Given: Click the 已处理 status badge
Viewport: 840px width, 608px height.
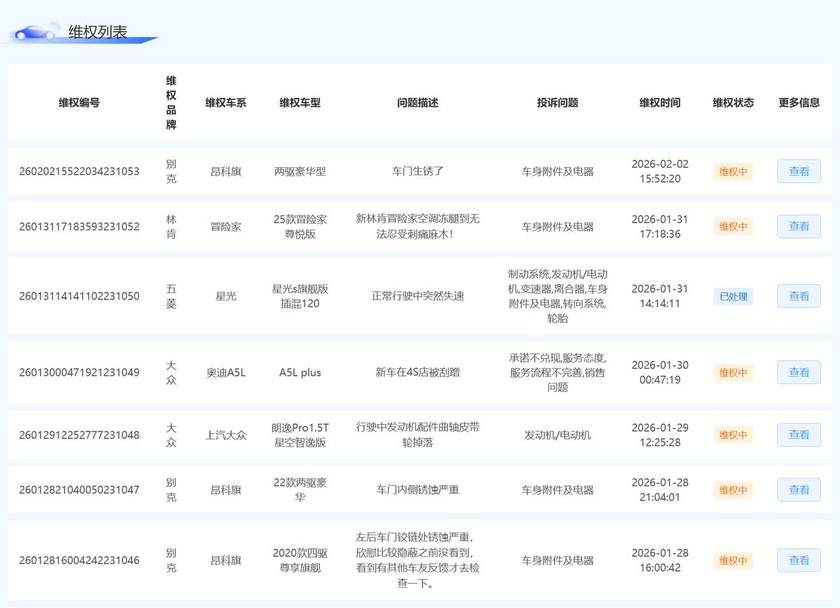Looking at the screenshot, I should (x=732, y=297).
